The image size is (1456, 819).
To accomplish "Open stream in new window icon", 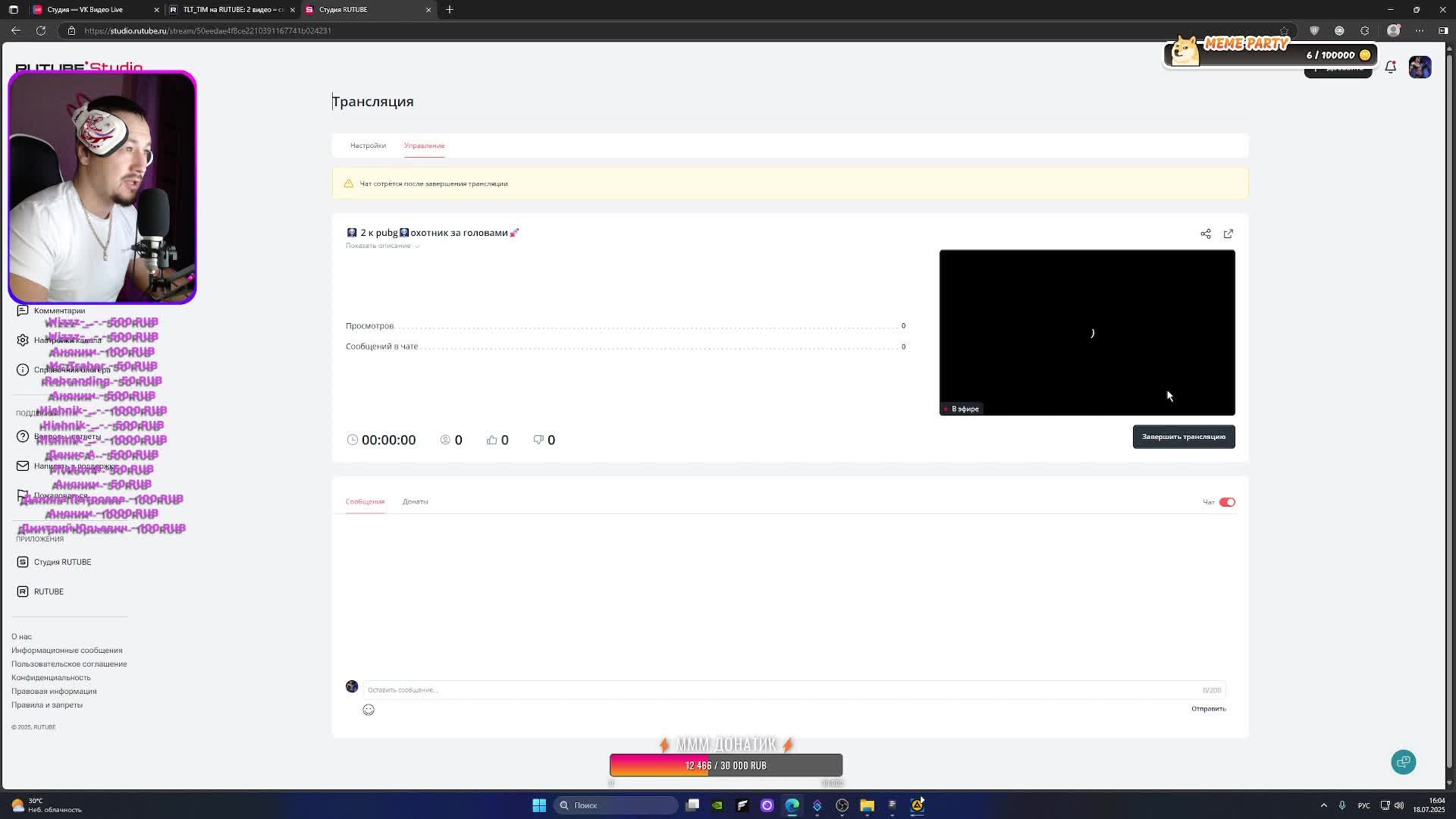I will [x=1228, y=234].
